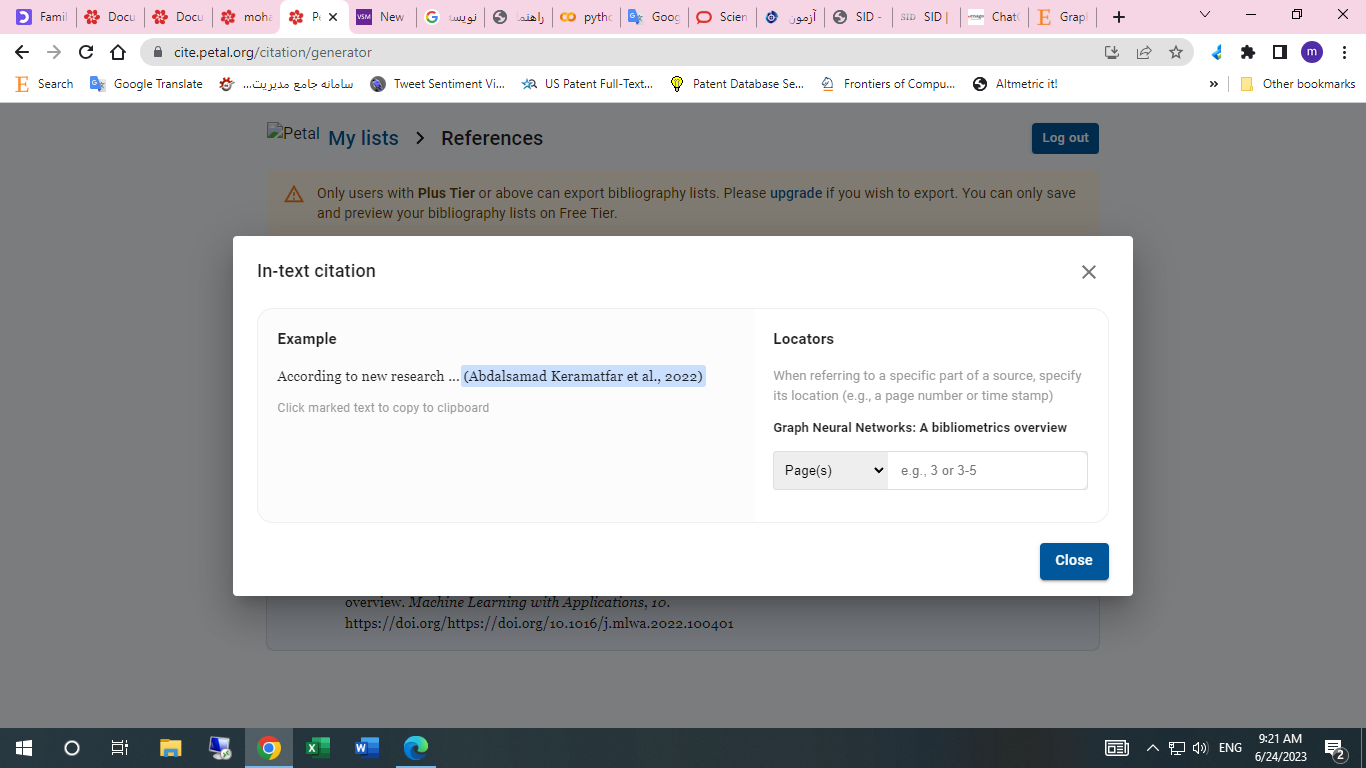The image size is (1366, 768).
Task: Open a new tab with the plus button
Action: tap(1119, 17)
